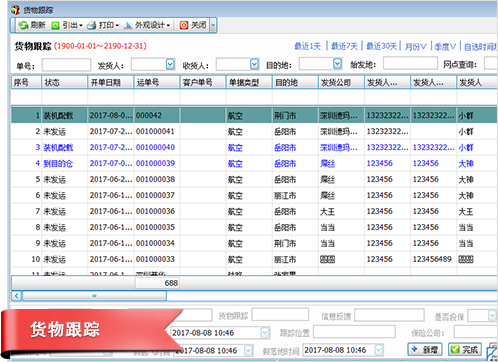This screenshot has width=498, height=362.
Task: Click inside the 单号 input field
Action: [66, 65]
